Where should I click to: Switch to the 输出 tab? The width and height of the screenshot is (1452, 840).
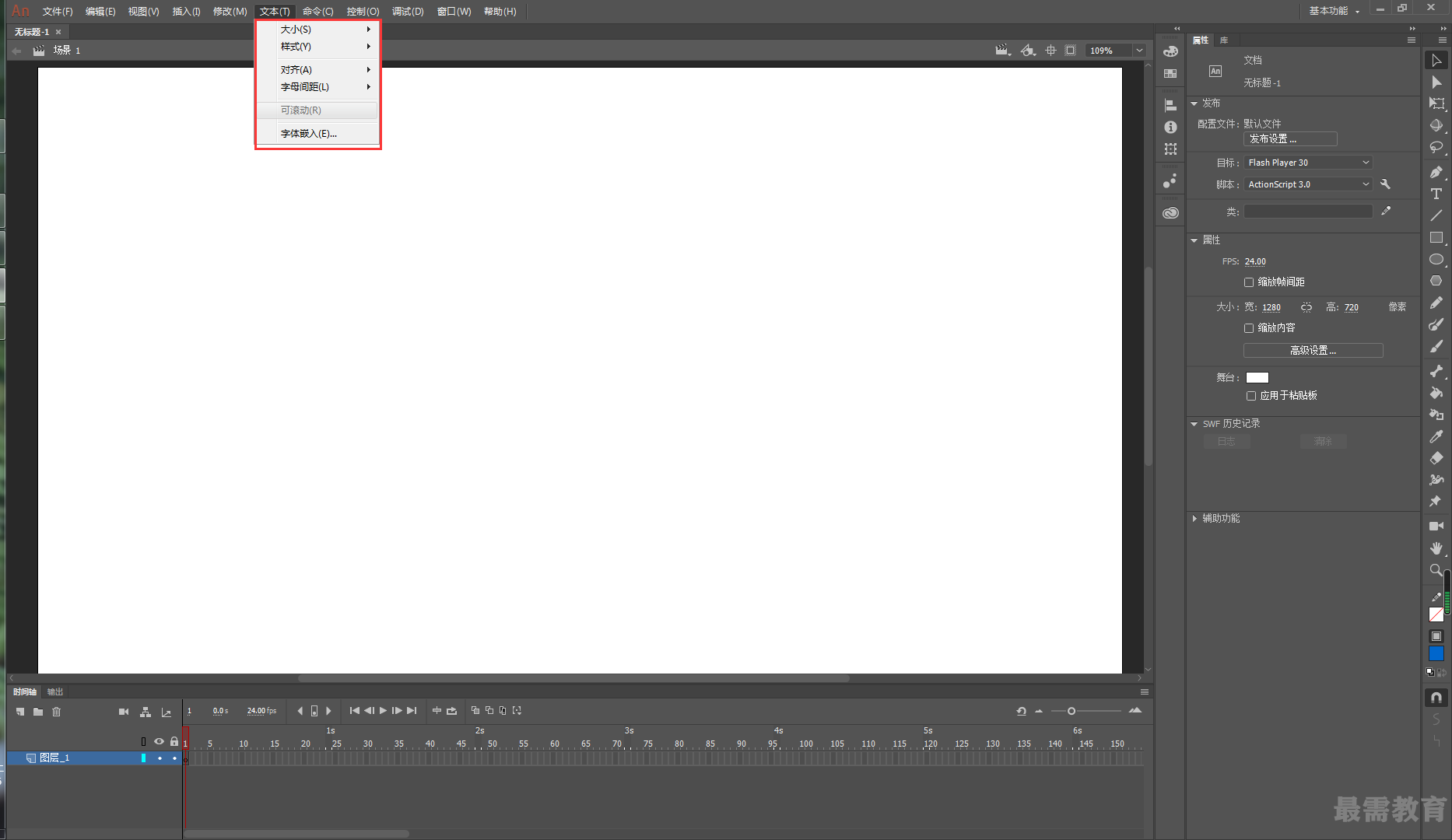pos(54,692)
